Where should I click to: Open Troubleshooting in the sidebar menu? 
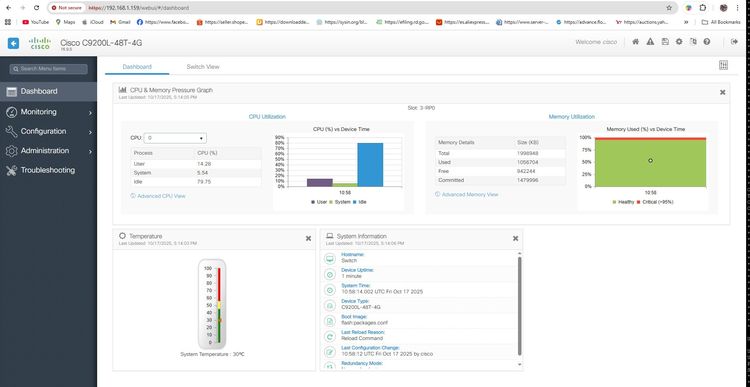[48, 170]
